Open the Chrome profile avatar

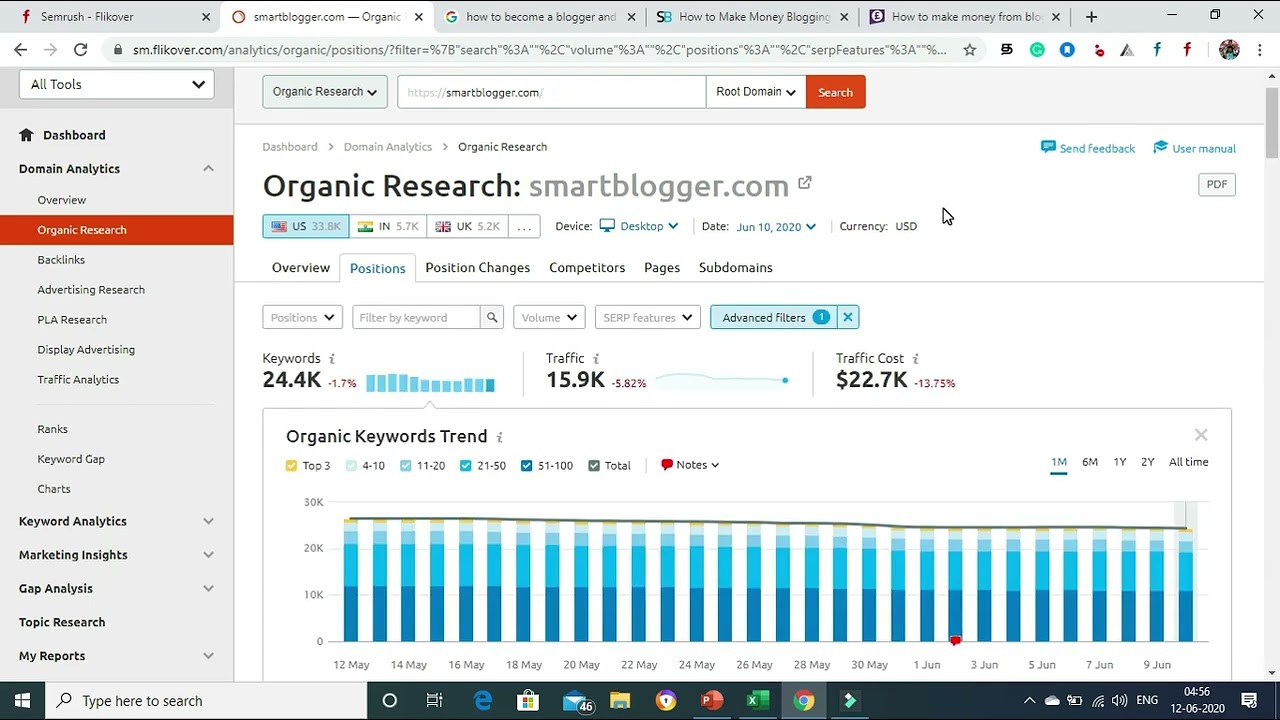1229,50
